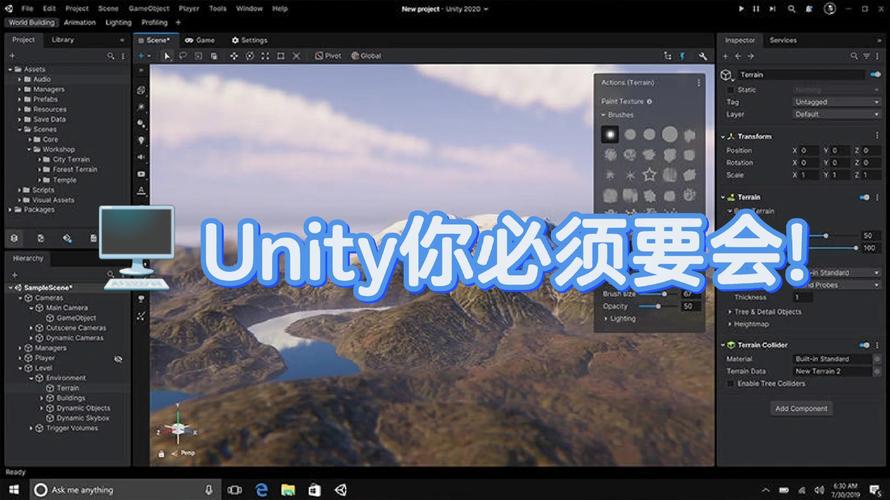Toggle visibility of Player in Hierarchy
890x500 pixels.
click(x=118, y=359)
